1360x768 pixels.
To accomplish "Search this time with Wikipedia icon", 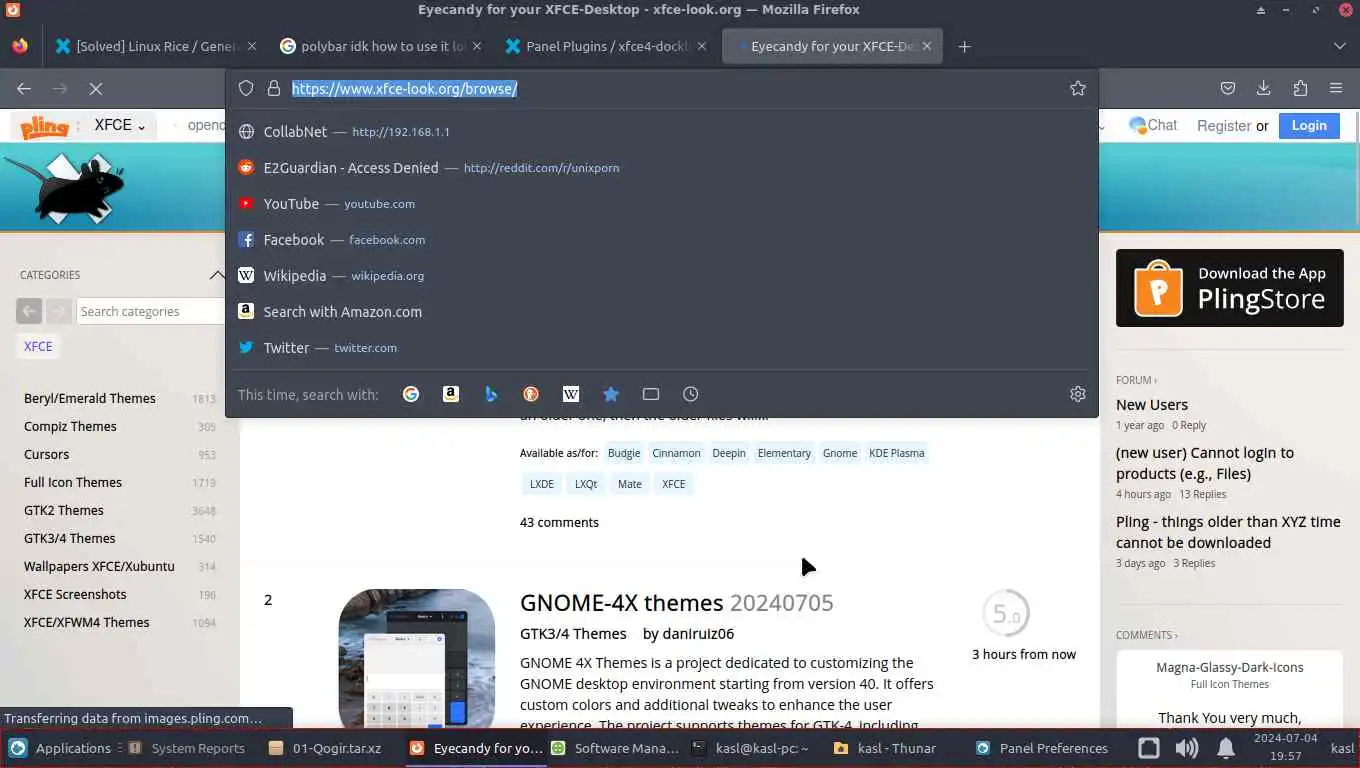I will pos(571,394).
